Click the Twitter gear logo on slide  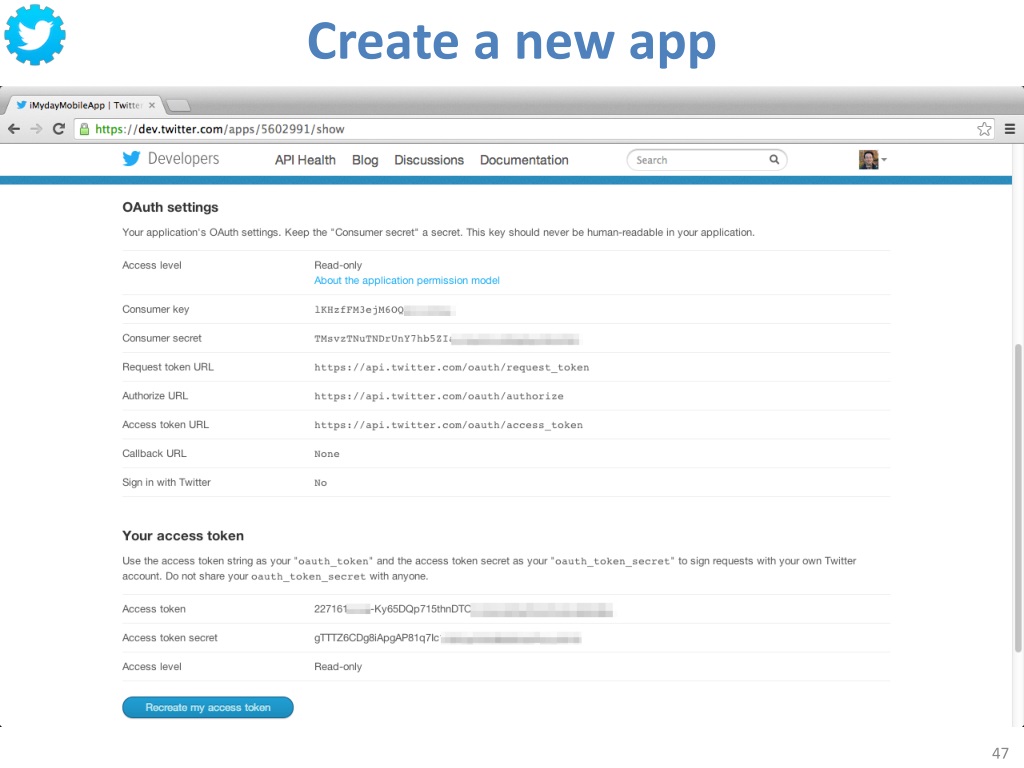coord(35,35)
